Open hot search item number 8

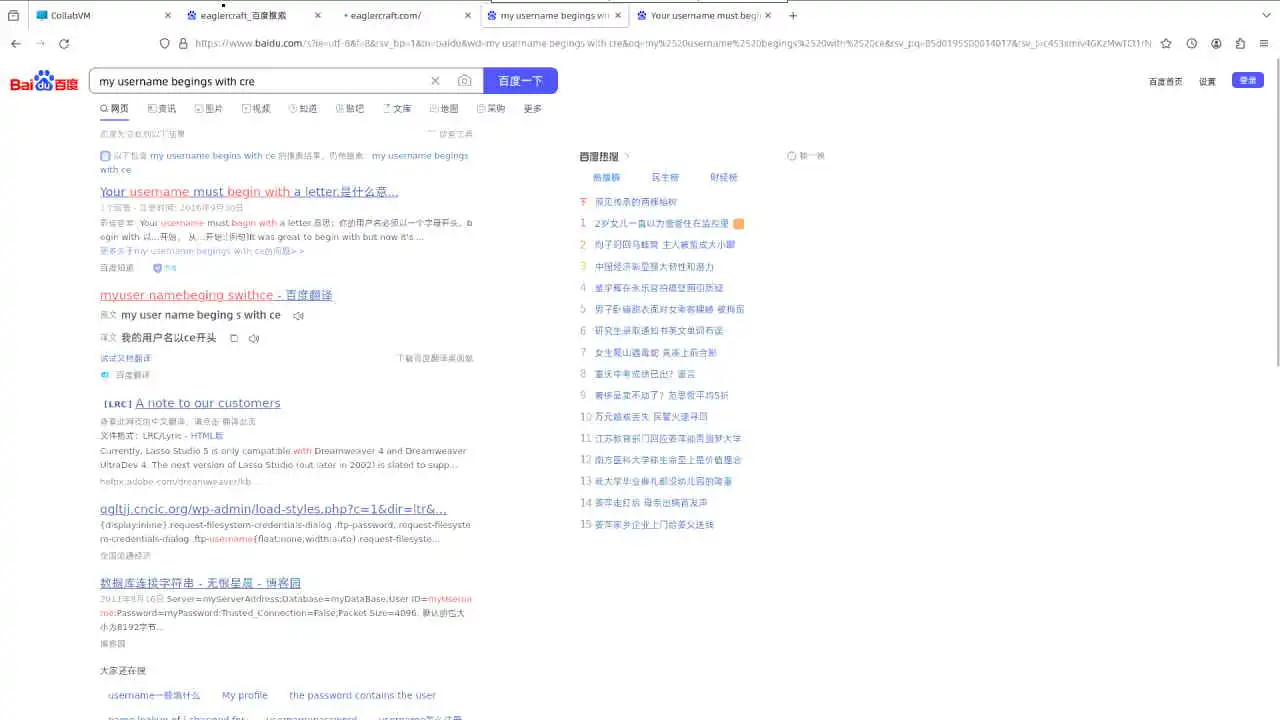645,374
